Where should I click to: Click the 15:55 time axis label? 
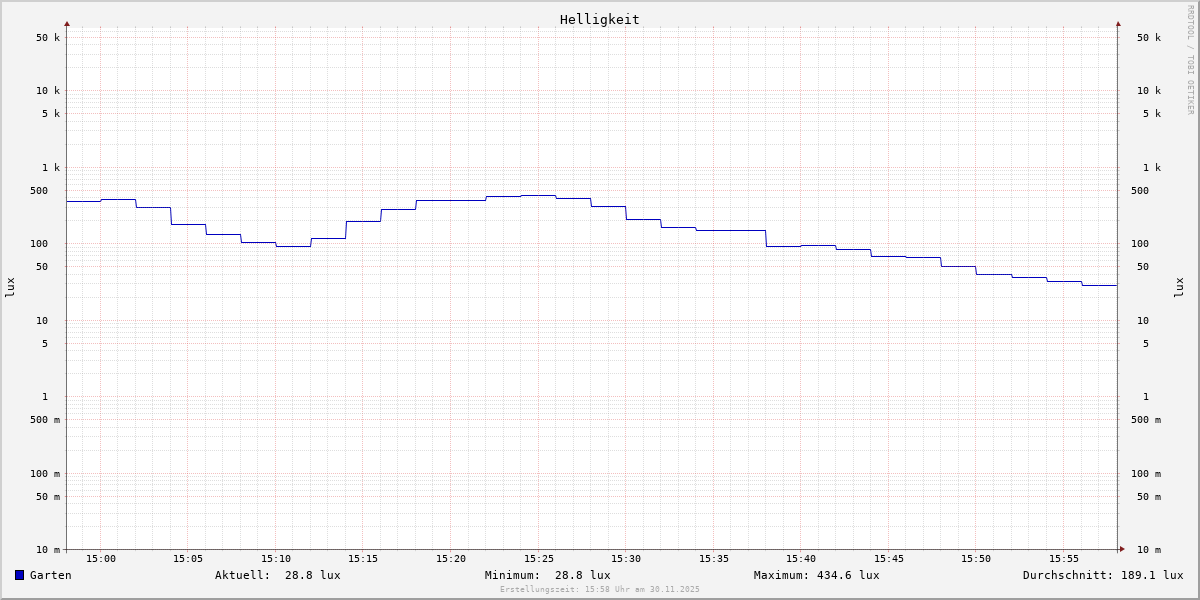1063,559
